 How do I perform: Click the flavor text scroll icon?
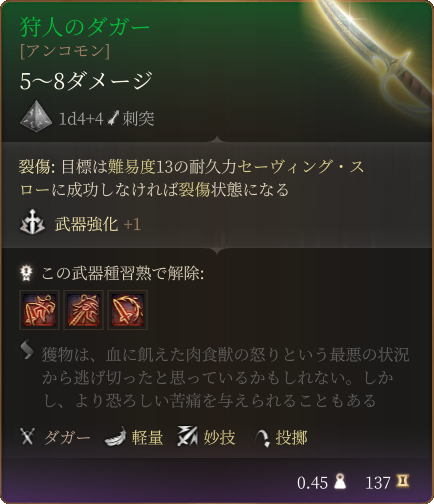[27, 351]
